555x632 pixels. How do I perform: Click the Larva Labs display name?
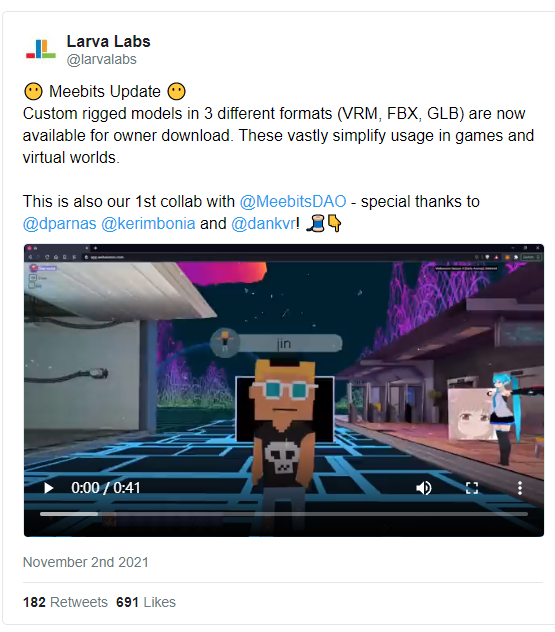click(x=108, y=41)
